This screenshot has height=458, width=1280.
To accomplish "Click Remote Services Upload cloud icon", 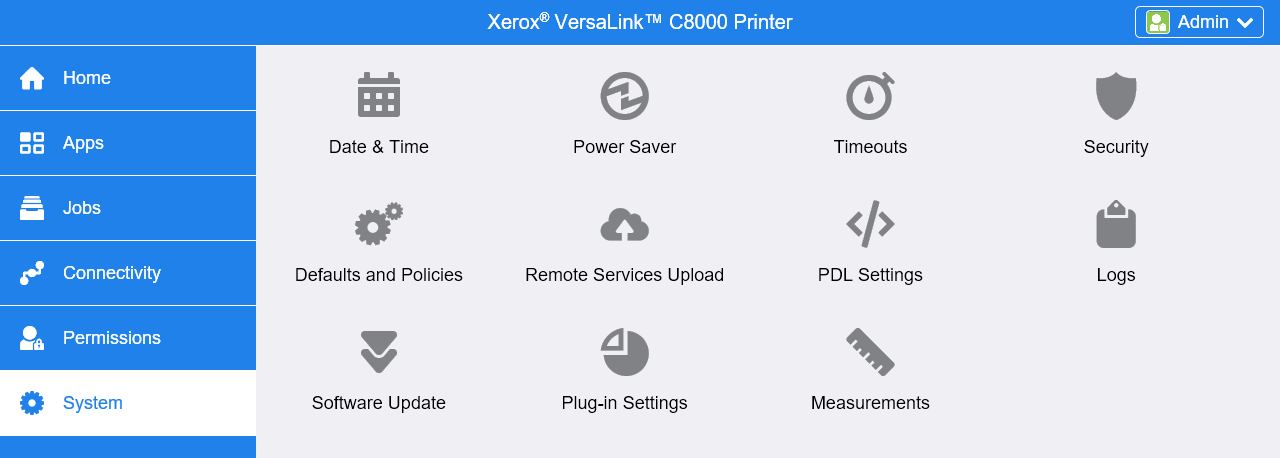I will point(625,225).
